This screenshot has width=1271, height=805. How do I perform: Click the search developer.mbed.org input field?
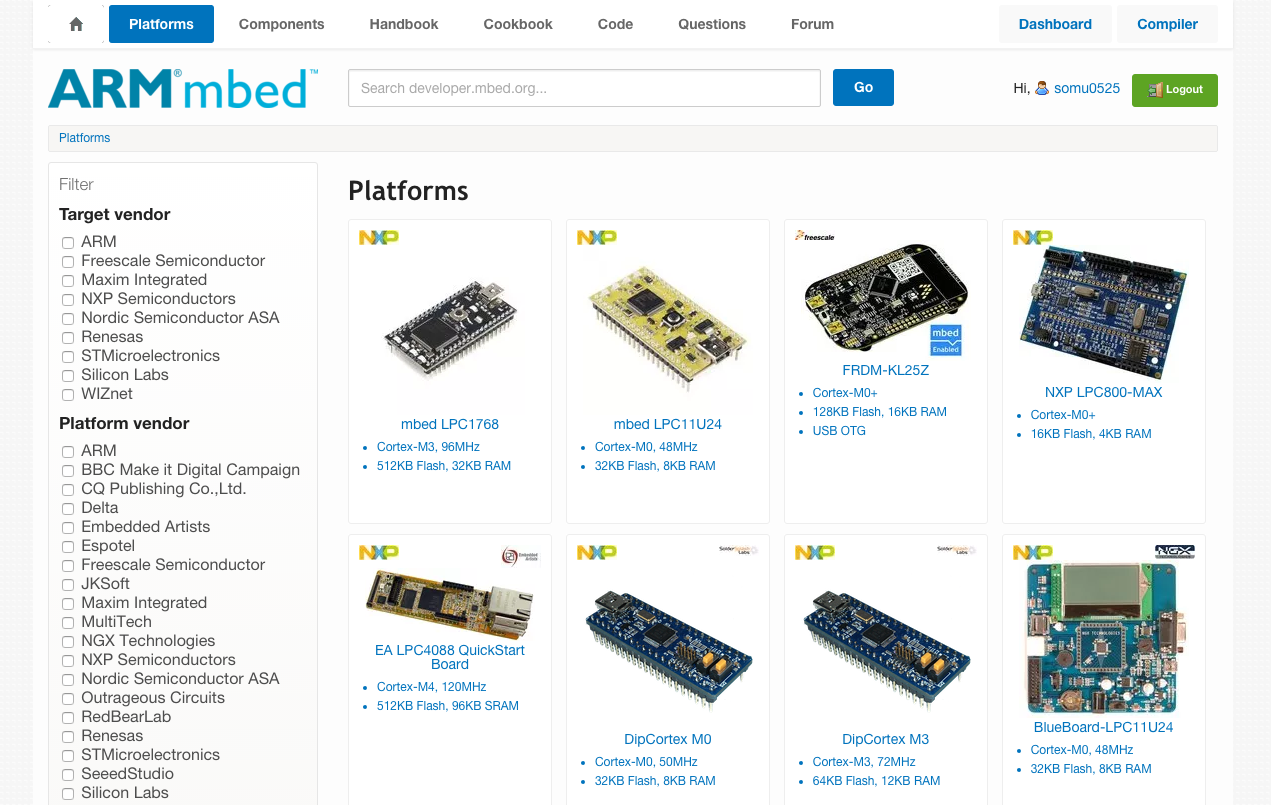(x=583, y=88)
